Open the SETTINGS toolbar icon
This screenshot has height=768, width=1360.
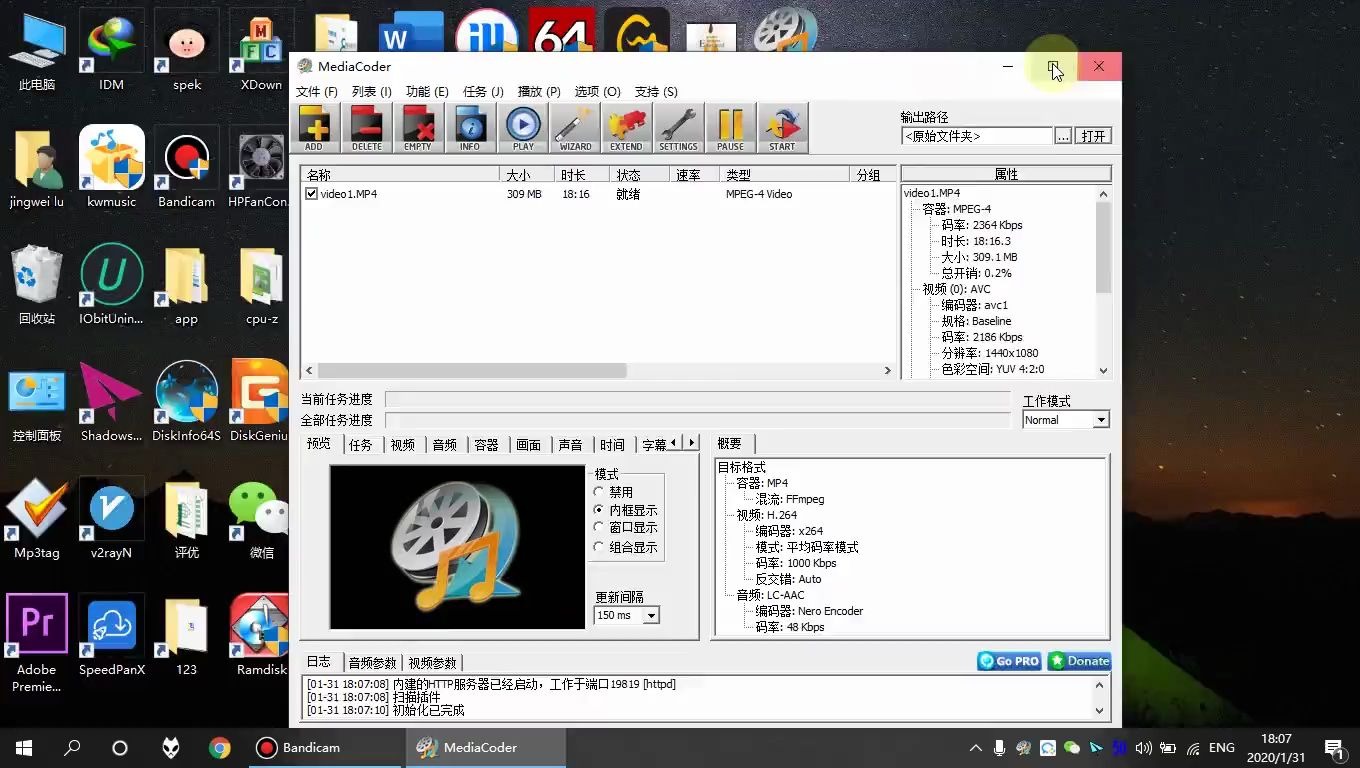pyautogui.click(x=678, y=128)
